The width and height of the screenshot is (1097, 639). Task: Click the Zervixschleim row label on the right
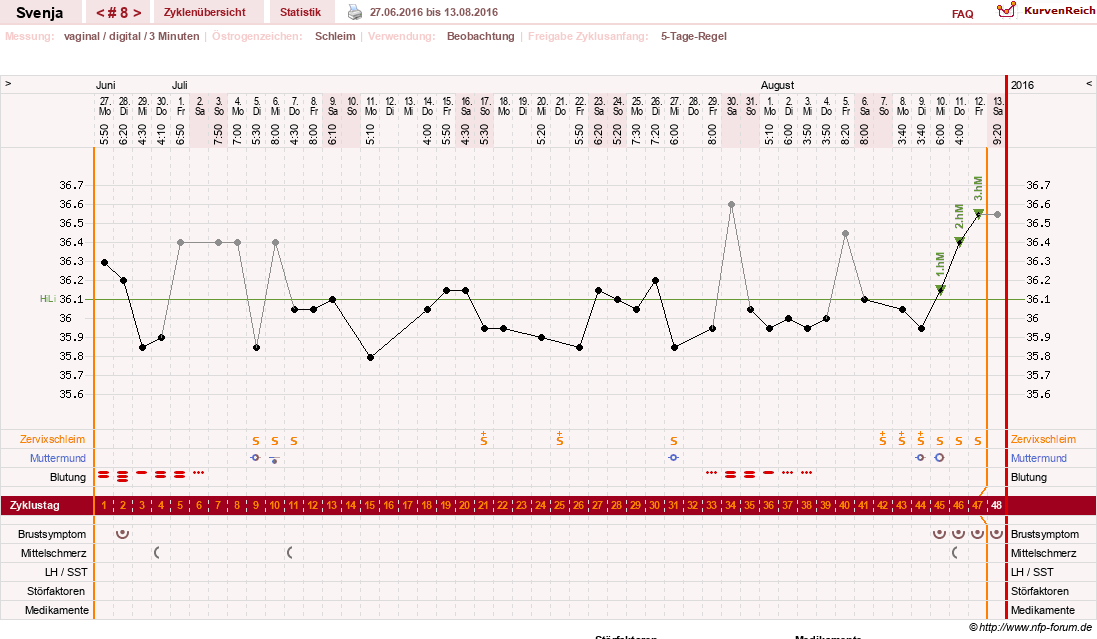[x=1043, y=440]
